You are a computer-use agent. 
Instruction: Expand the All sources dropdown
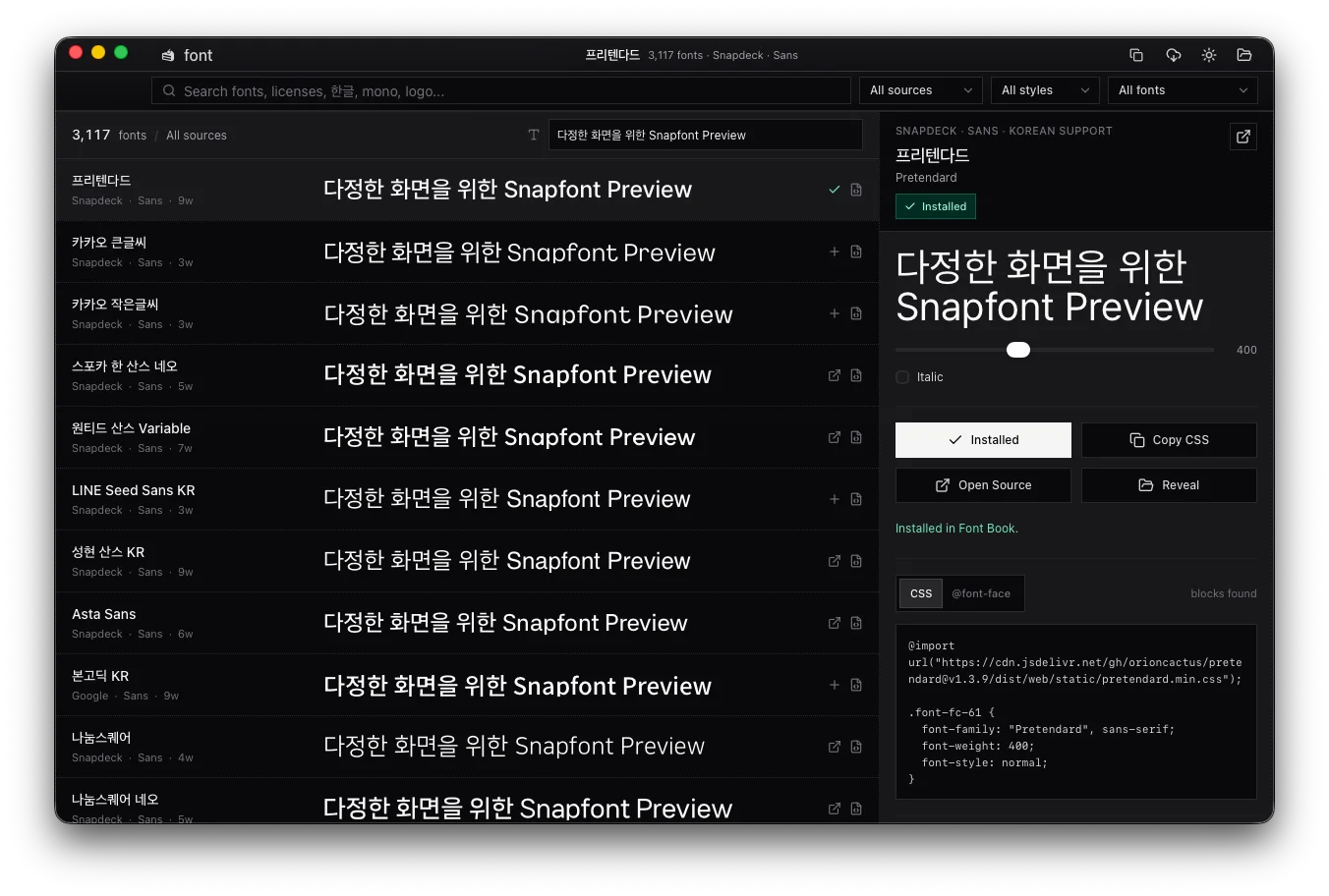pos(921,90)
